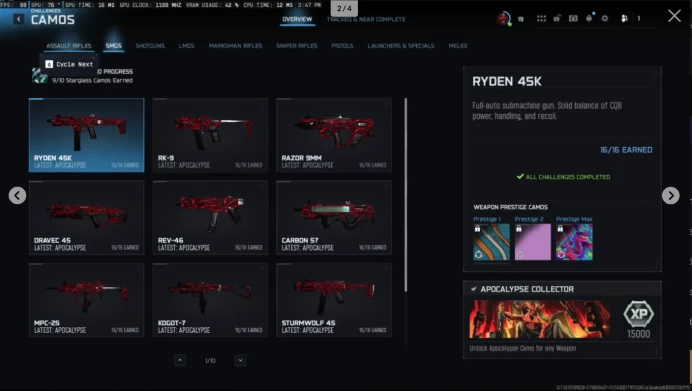The image size is (692, 391).
Task: Switch to Sniper Rifles category tab
Action: [297, 46]
